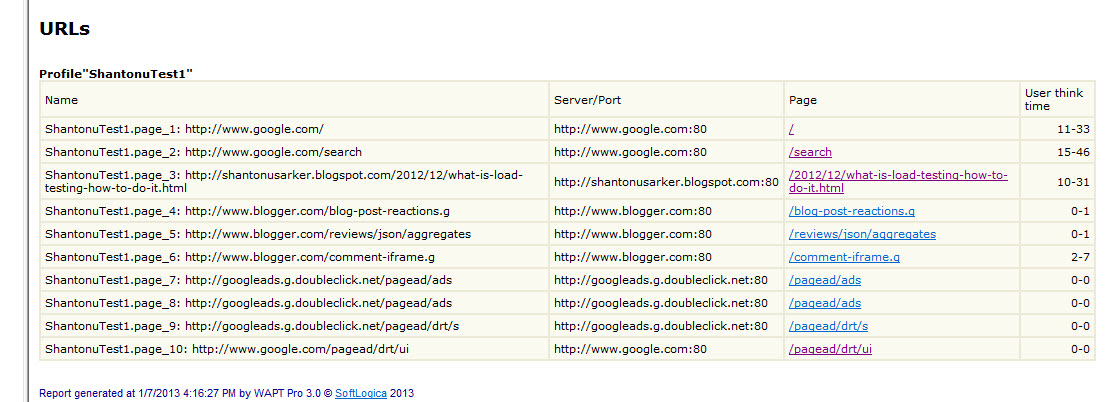Select the shantonusarker.blogspot.com:80 server cell
This screenshot has width=1105, height=402.
click(667, 182)
